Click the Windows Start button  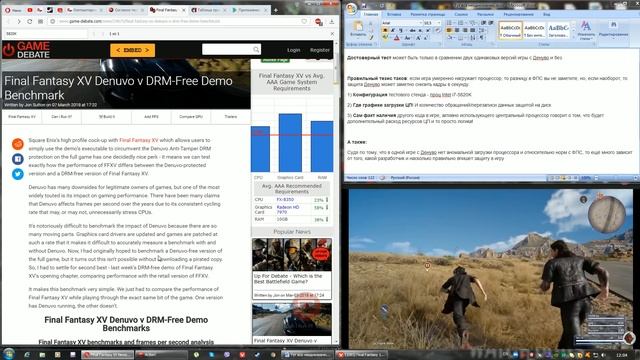[x=9, y=354]
